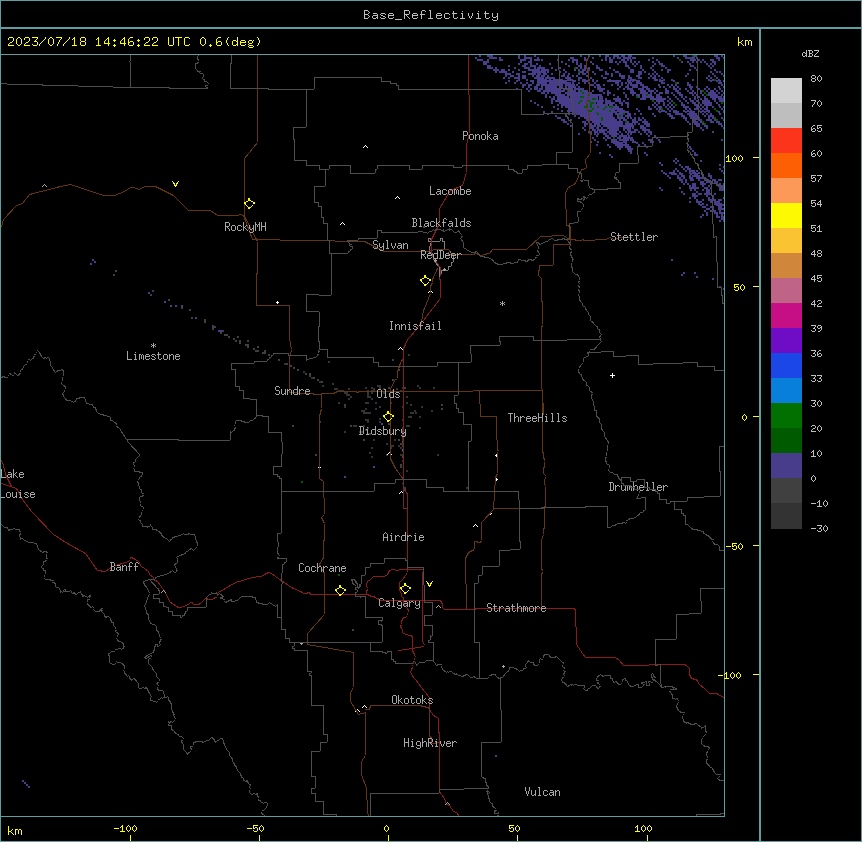Select the pink 45 dBZ legend swatch
This screenshot has width=862, height=842.
click(786, 291)
